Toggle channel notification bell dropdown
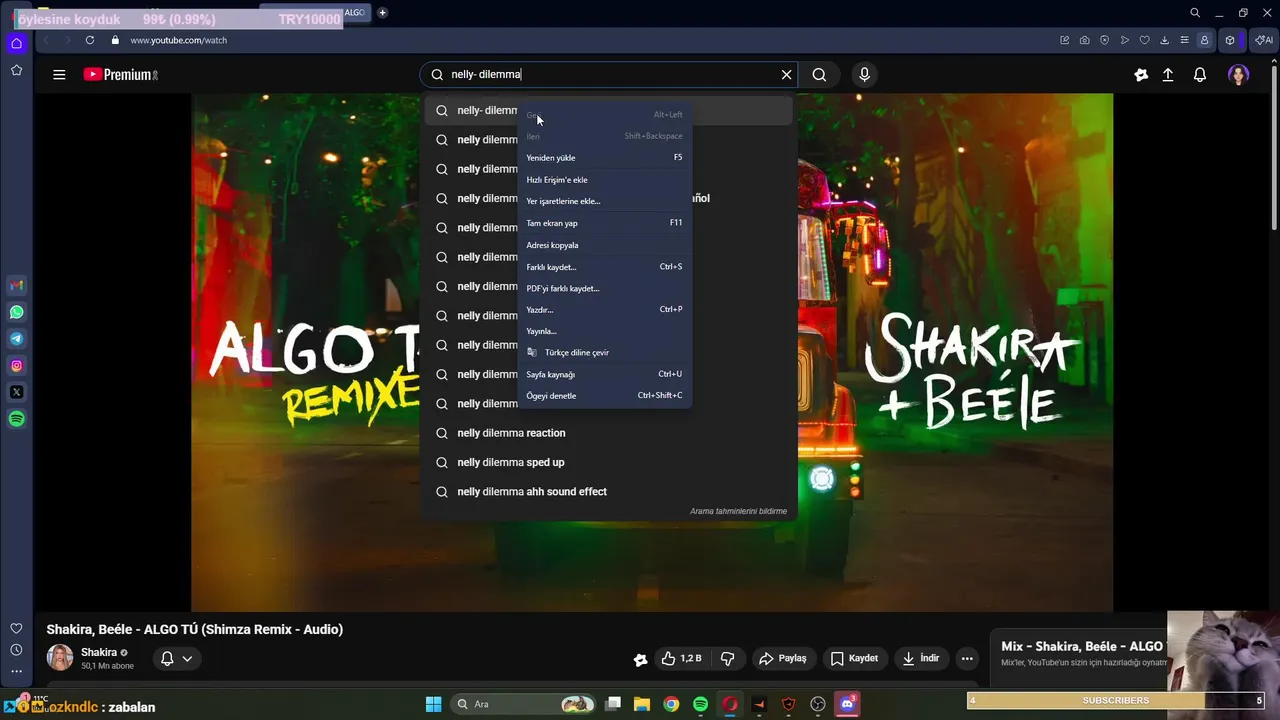 tap(177, 658)
